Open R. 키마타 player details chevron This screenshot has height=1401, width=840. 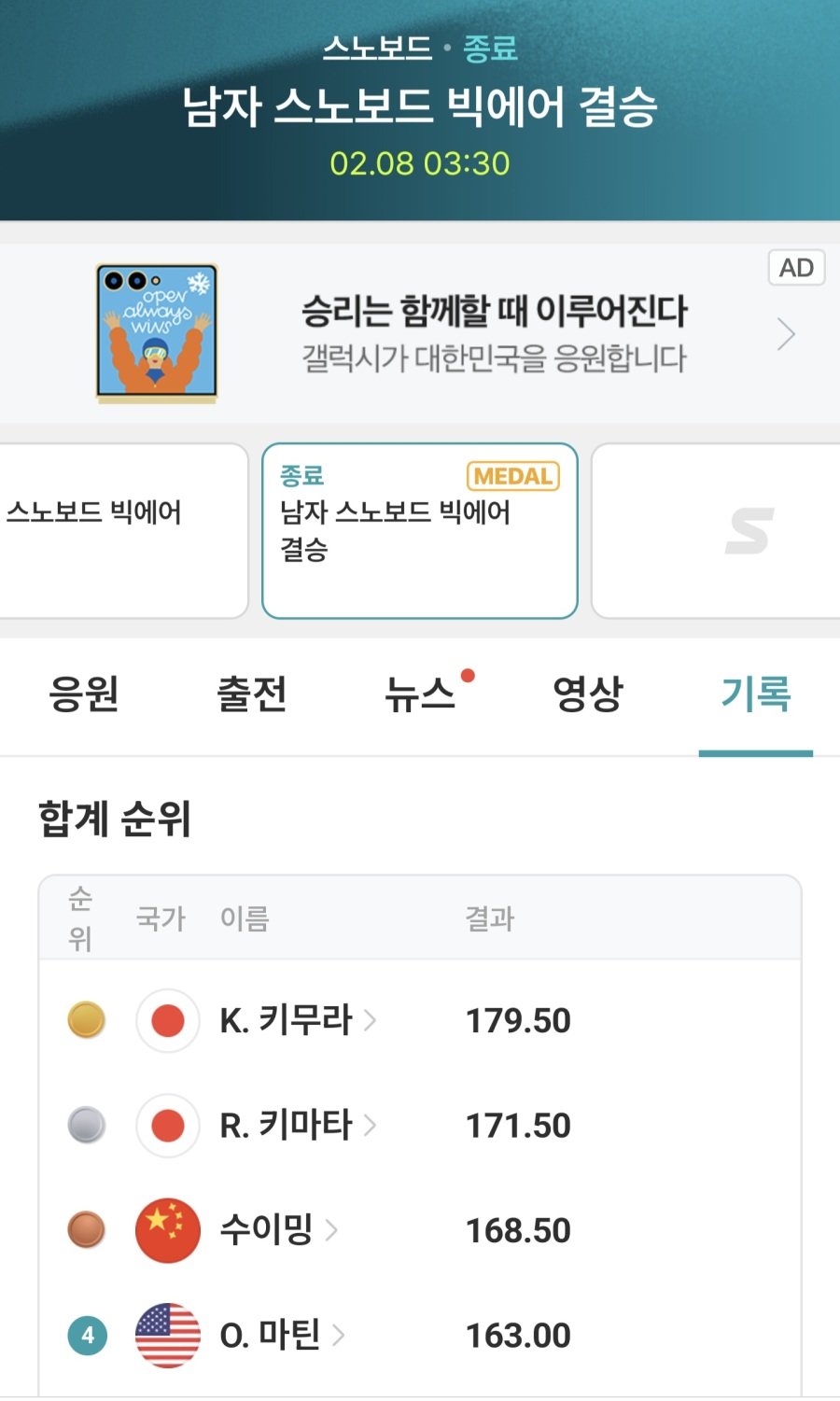[x=371, y=1126]
